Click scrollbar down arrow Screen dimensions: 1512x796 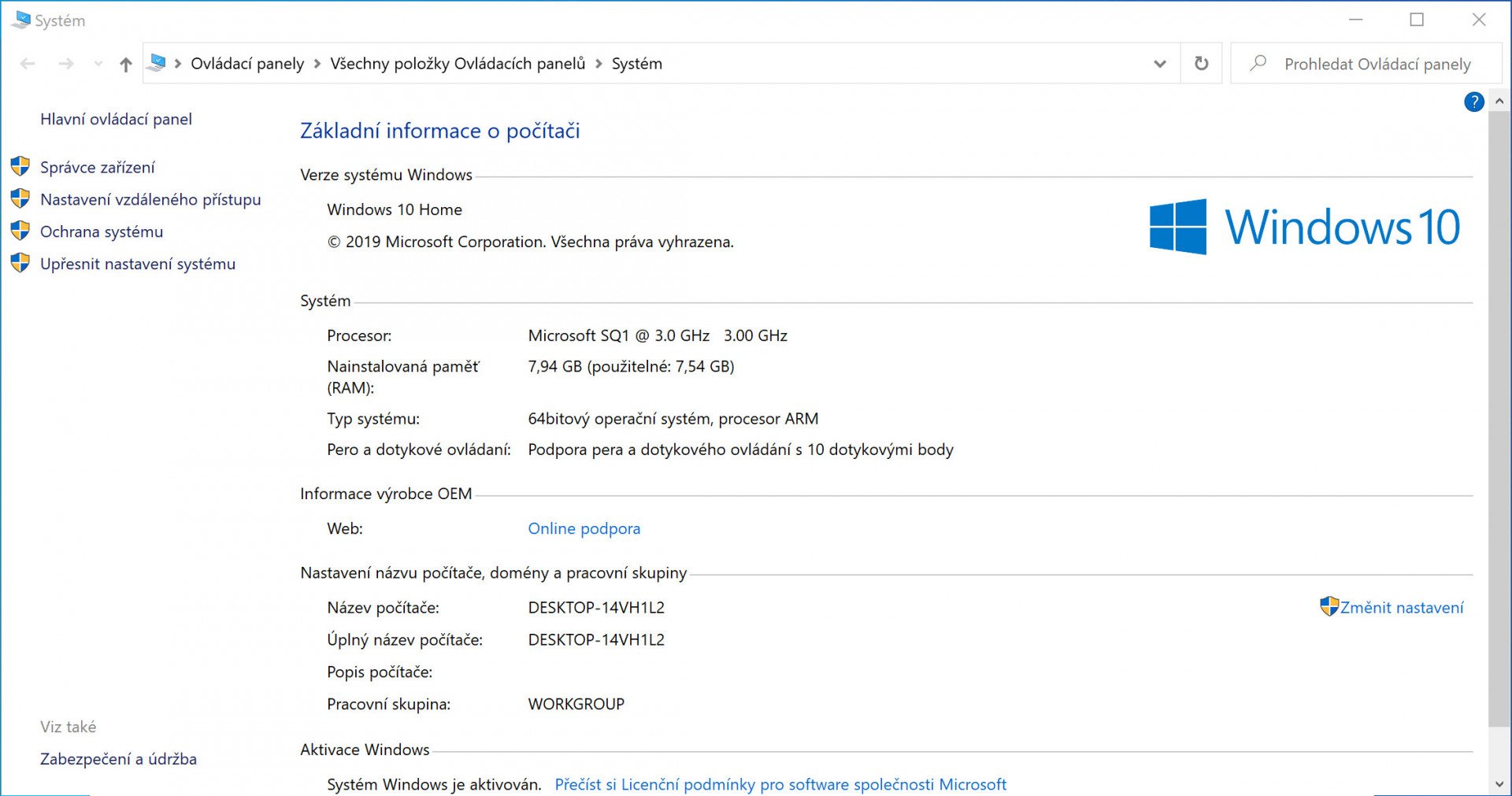(x=1499, y=784)
